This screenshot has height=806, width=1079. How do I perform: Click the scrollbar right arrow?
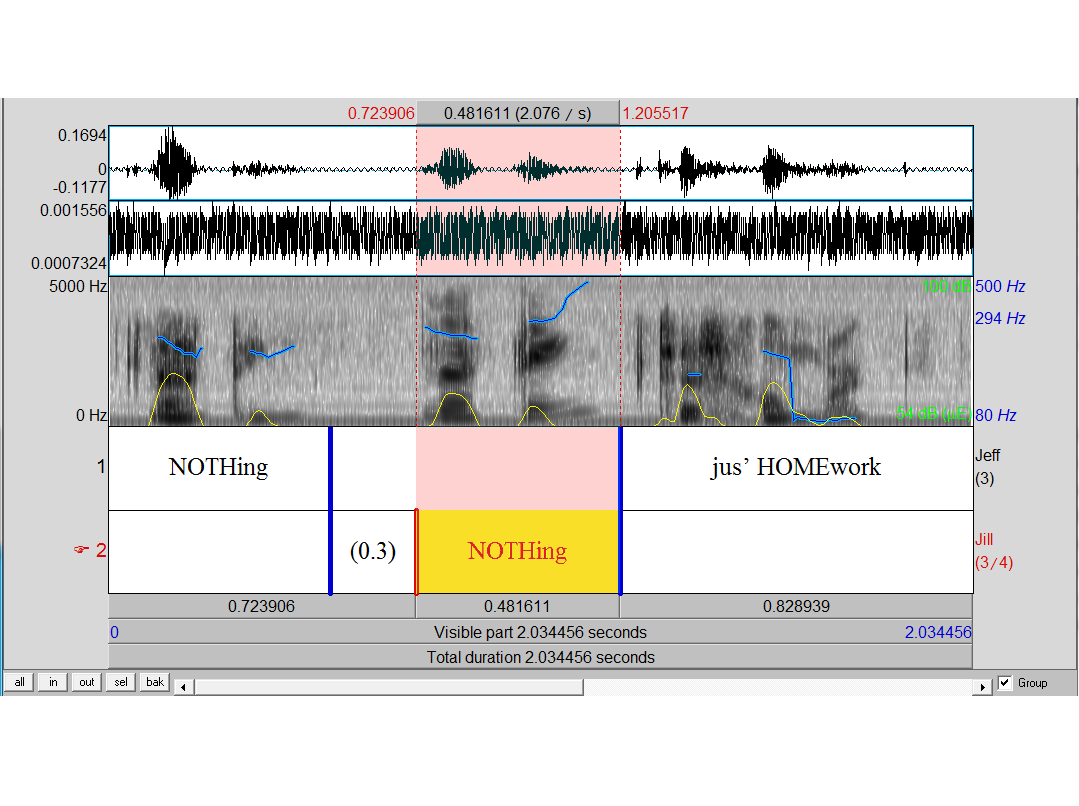pos(985,687)
